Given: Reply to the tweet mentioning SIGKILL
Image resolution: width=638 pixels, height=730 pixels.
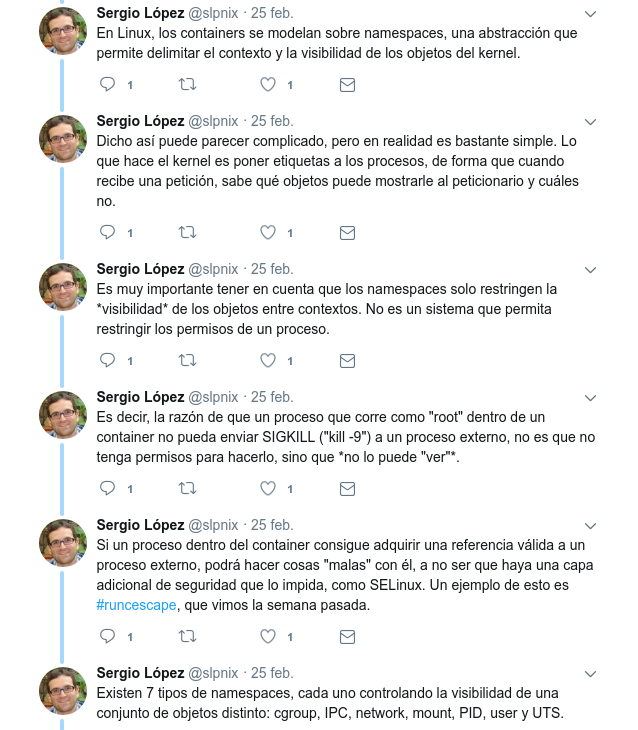Looking at the screenshot, I should [x=109, y=488].
